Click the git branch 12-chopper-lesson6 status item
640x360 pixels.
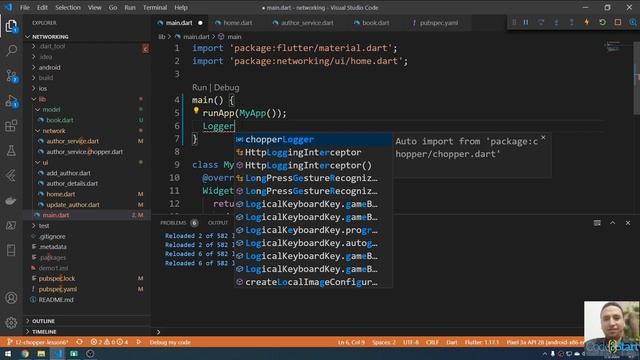pos(38,342)
